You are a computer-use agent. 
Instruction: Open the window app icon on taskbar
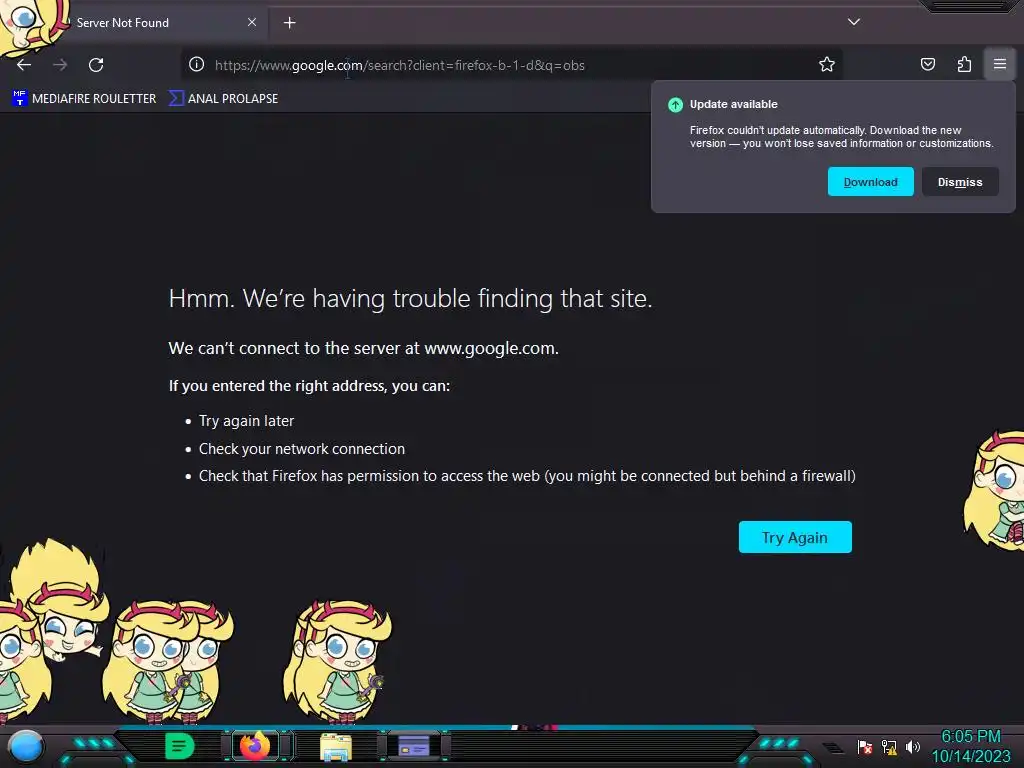click(x=414, y=746)
